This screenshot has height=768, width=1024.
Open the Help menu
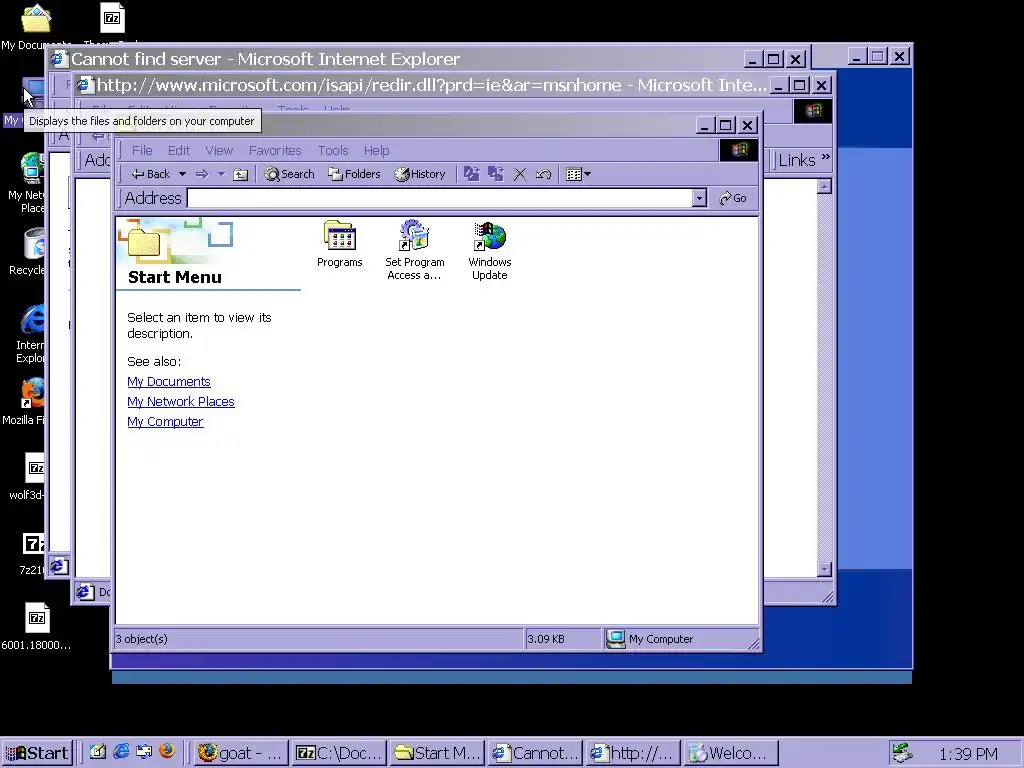pos(376,150)
